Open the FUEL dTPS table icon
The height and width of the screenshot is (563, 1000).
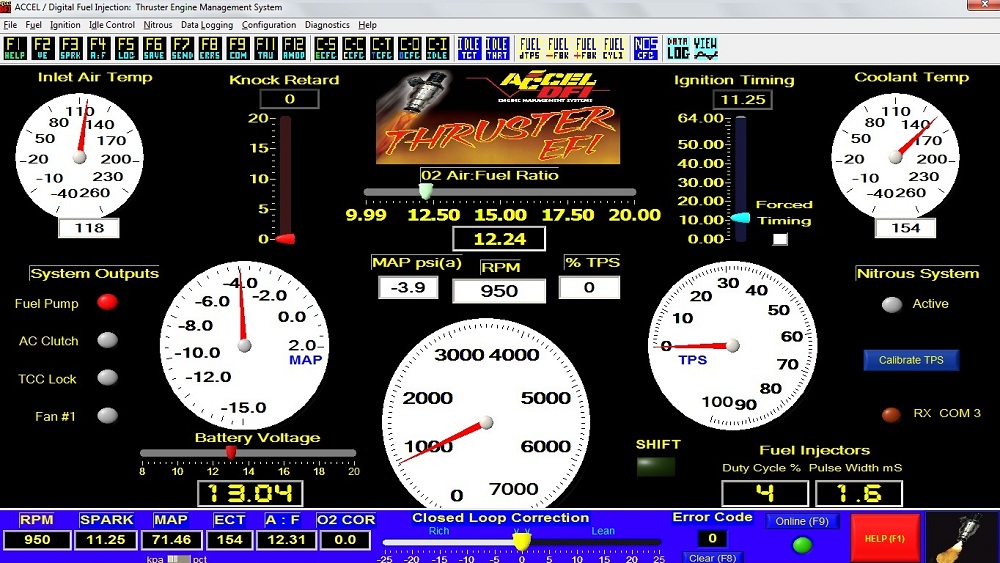(530, 48)
